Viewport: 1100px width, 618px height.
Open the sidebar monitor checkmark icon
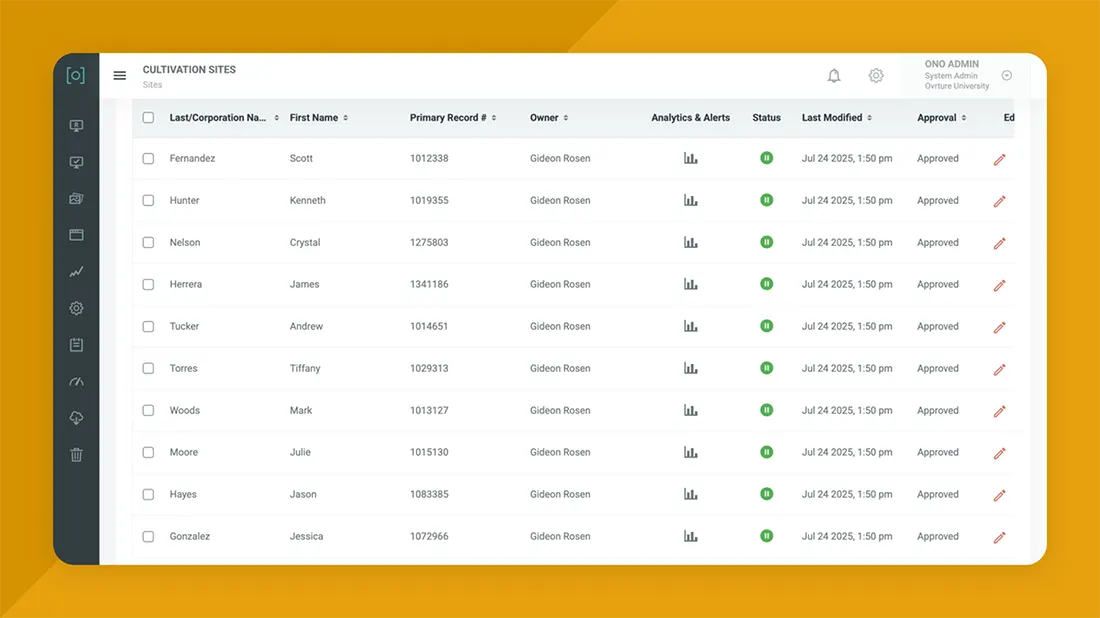(x=76, y=162)
